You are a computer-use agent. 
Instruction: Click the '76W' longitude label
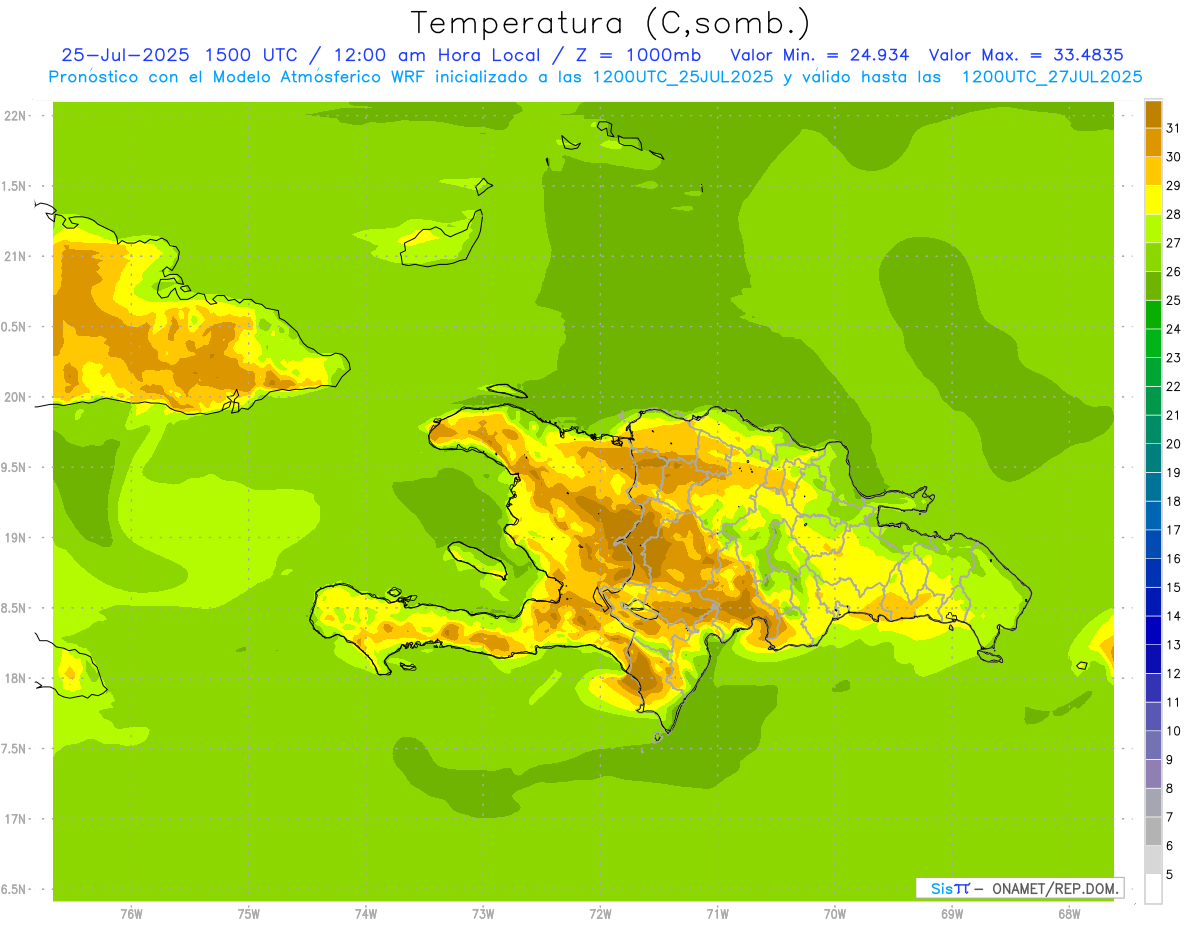pyautogui.click(x=131, y=914)
